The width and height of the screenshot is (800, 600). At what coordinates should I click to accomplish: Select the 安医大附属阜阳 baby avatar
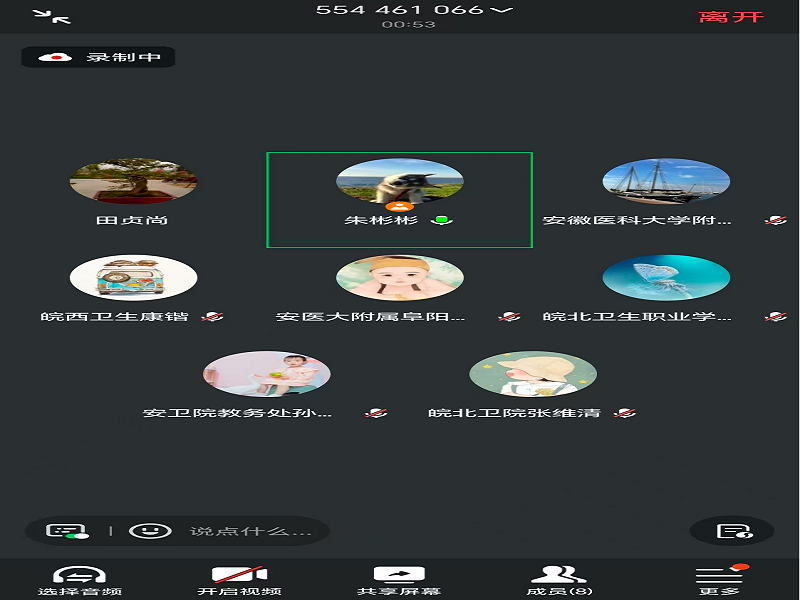coord(399,277)
